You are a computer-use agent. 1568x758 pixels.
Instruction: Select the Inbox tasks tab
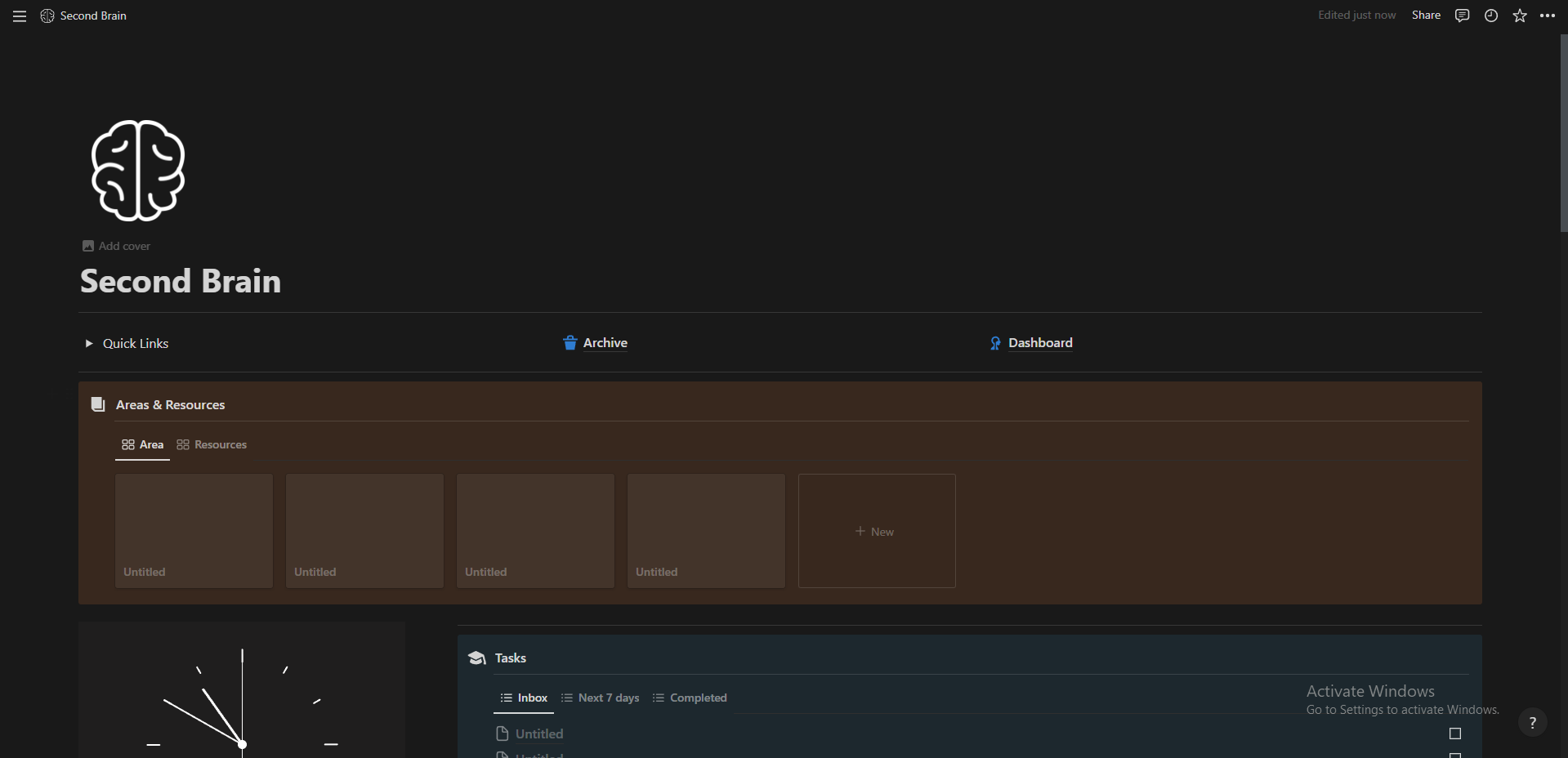524,698
